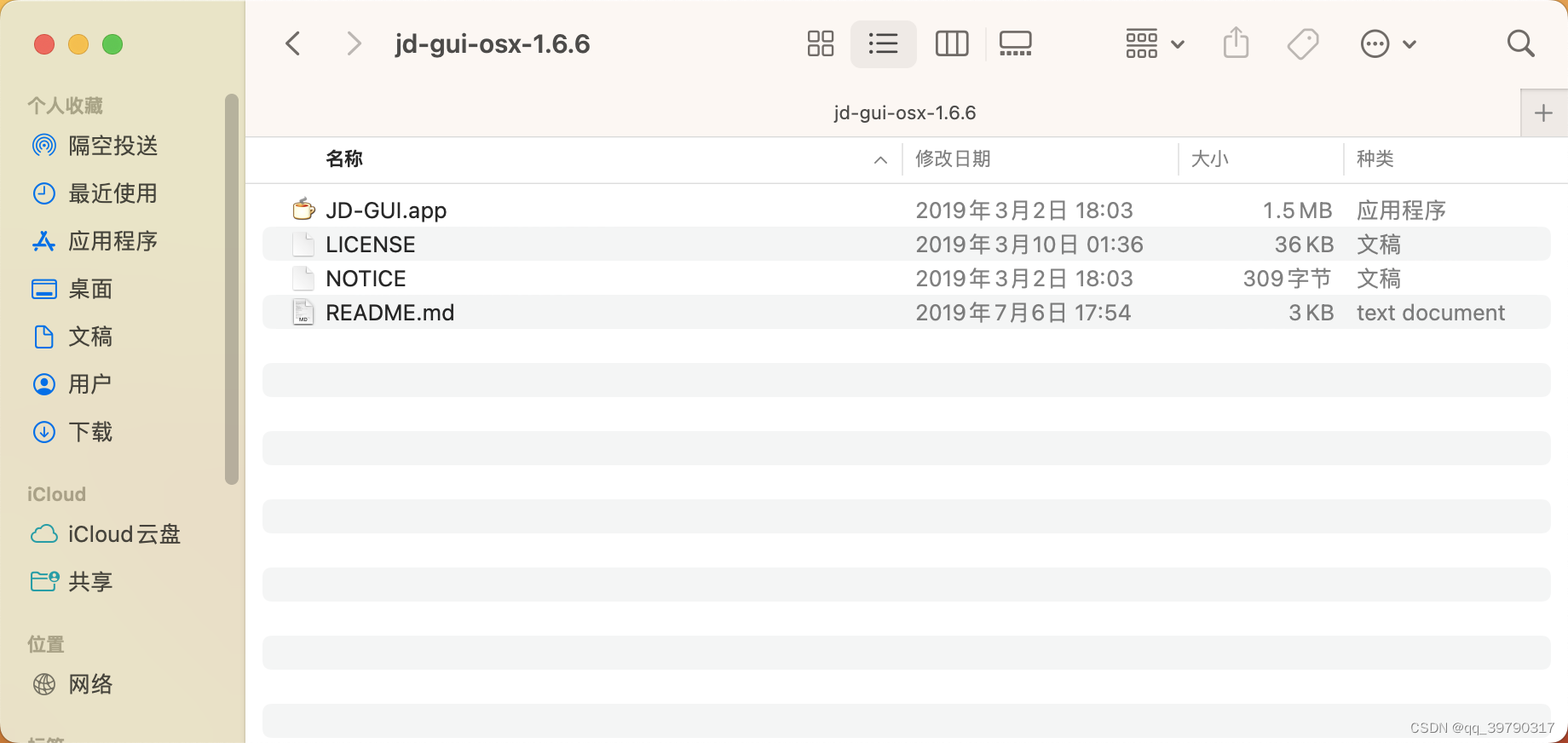Switch to column view
1568x743 pixels.
point(952,43)
